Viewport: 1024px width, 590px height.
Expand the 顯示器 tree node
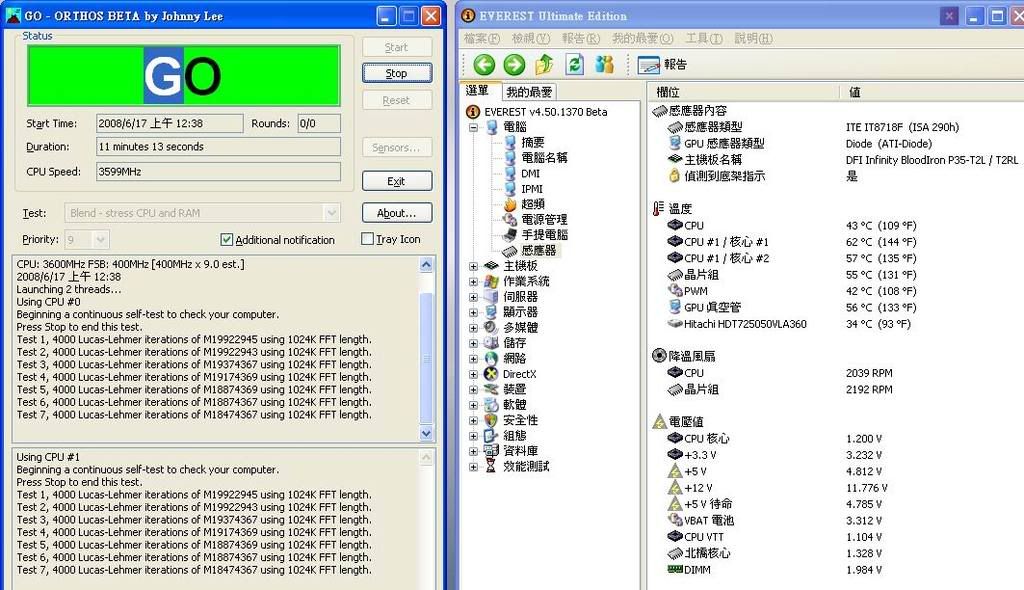point(473,312)
